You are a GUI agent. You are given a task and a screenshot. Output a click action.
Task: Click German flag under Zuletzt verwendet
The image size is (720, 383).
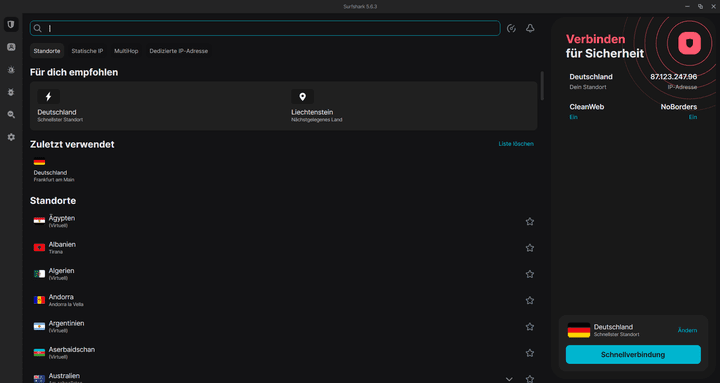point(39,162)
